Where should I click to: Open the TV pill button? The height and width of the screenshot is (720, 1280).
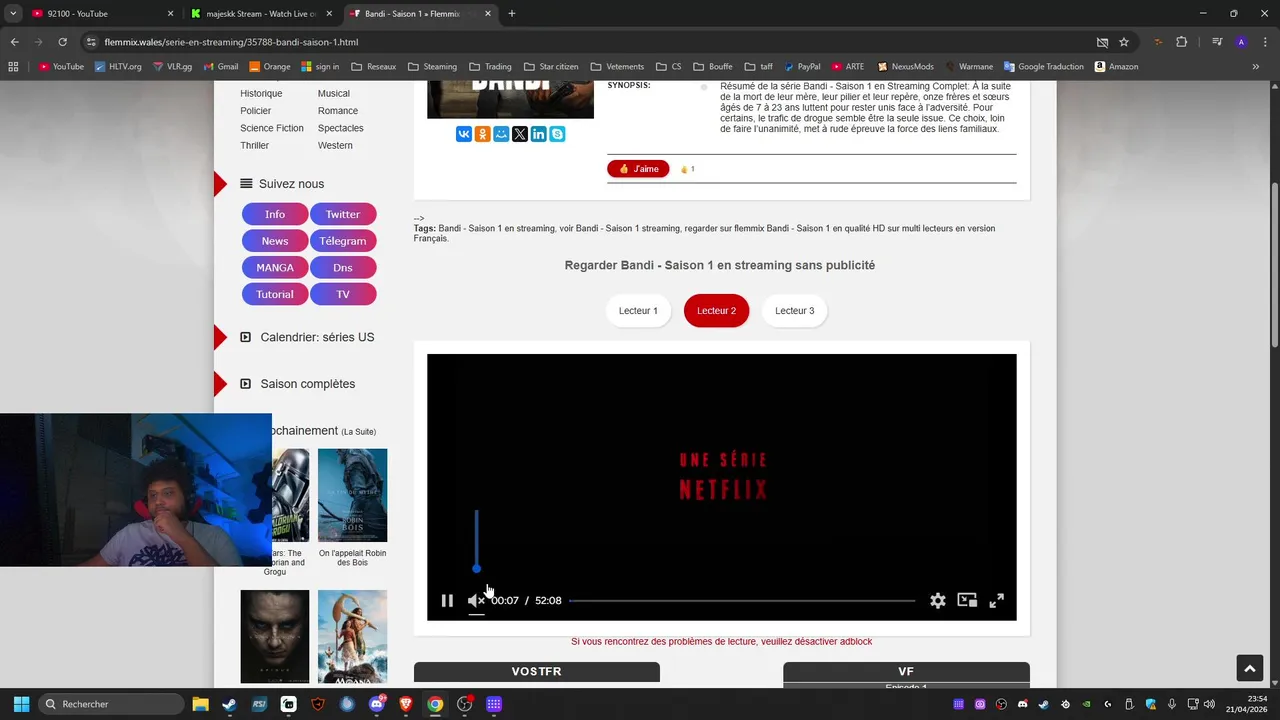(x=343, y=295)
